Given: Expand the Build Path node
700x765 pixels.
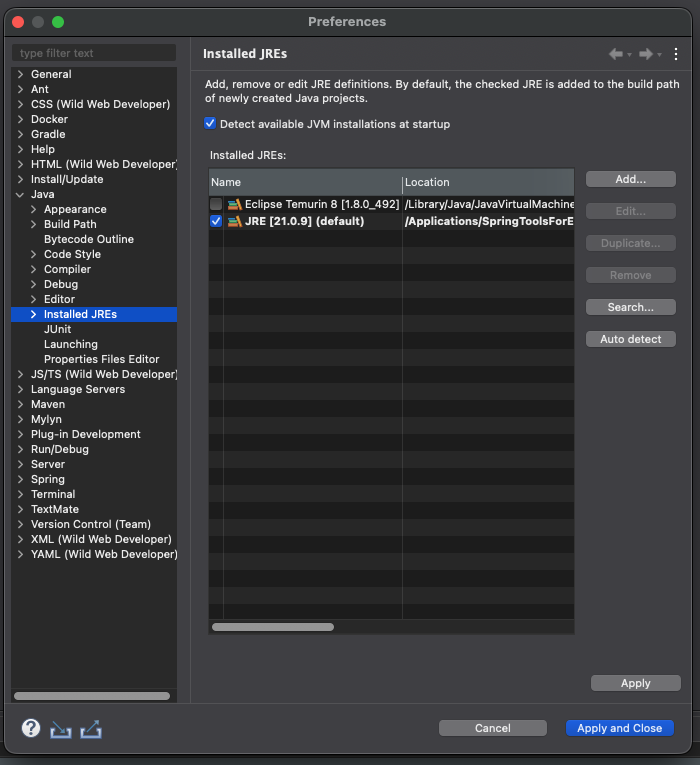Looking at the screenshot, I should click(x=33, y=224).
